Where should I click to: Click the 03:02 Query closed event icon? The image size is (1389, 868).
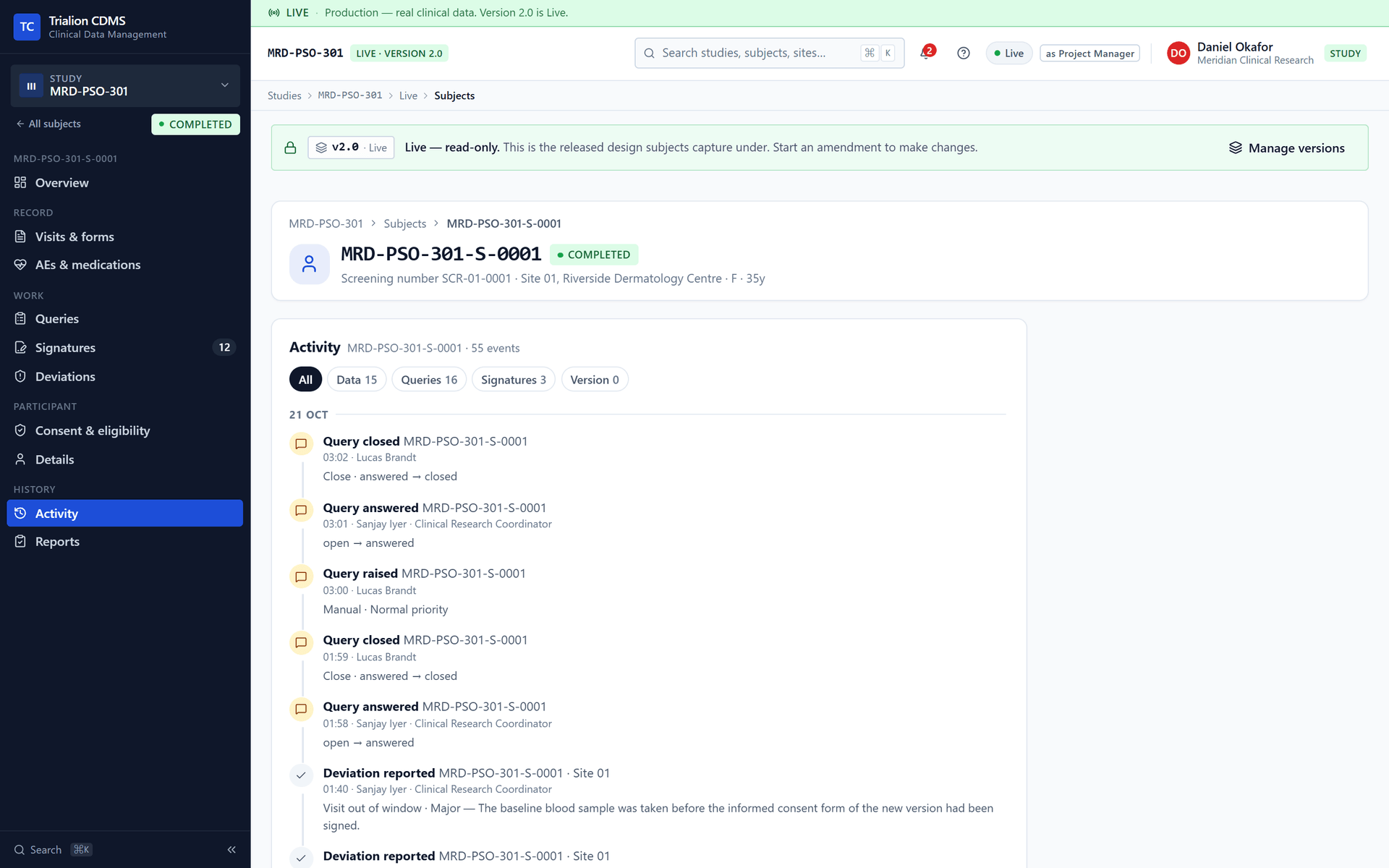(301, 443)
